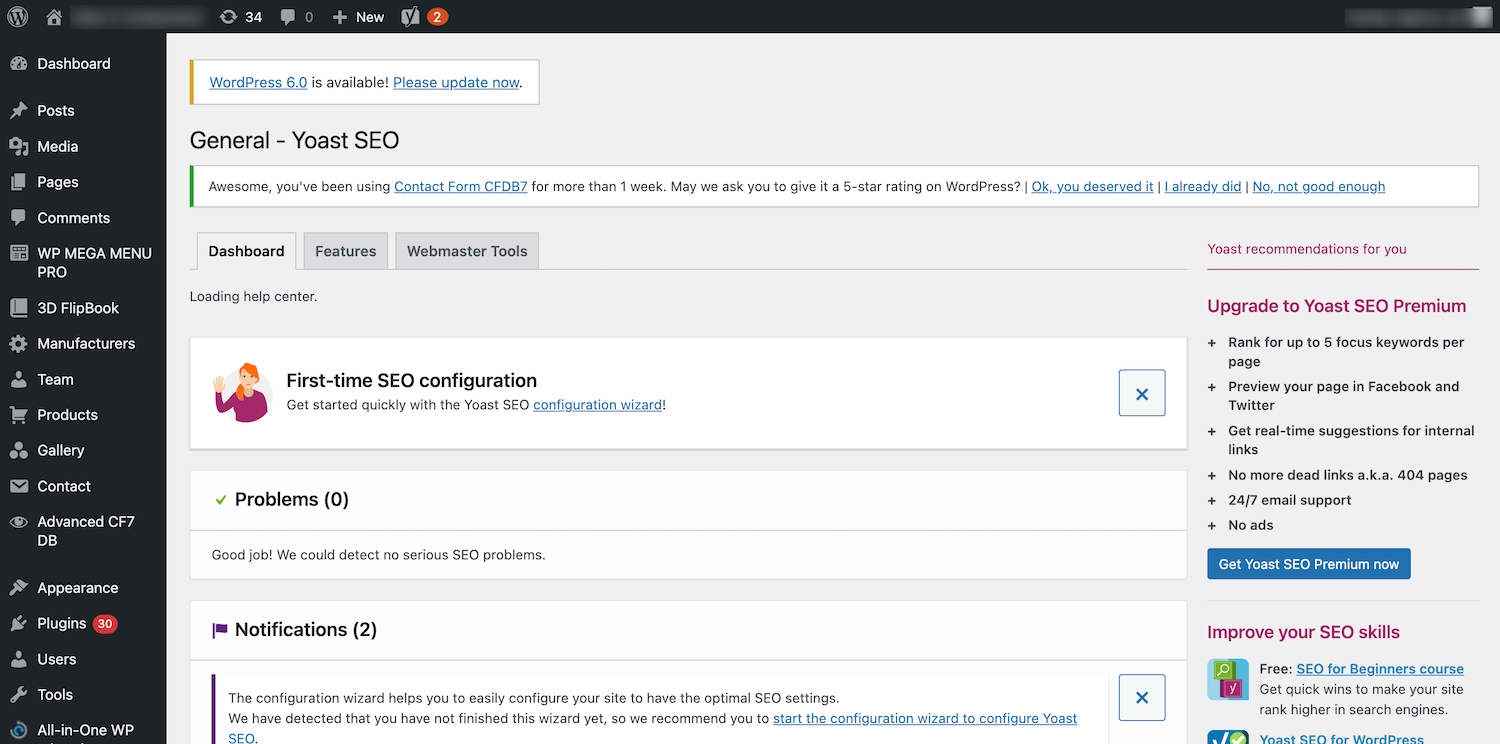
Task: Click the Team person icon
Action: [18, 380]
